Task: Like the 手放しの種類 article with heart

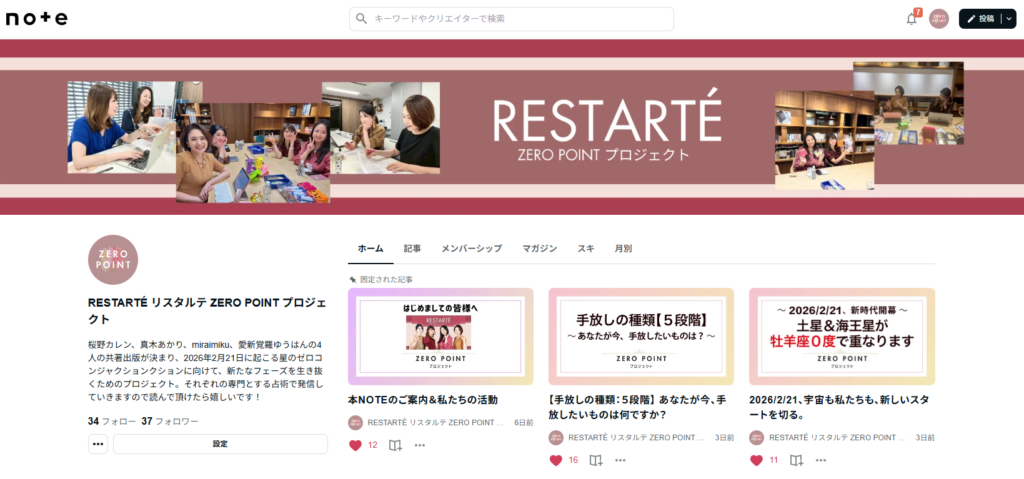Action: 556,460
